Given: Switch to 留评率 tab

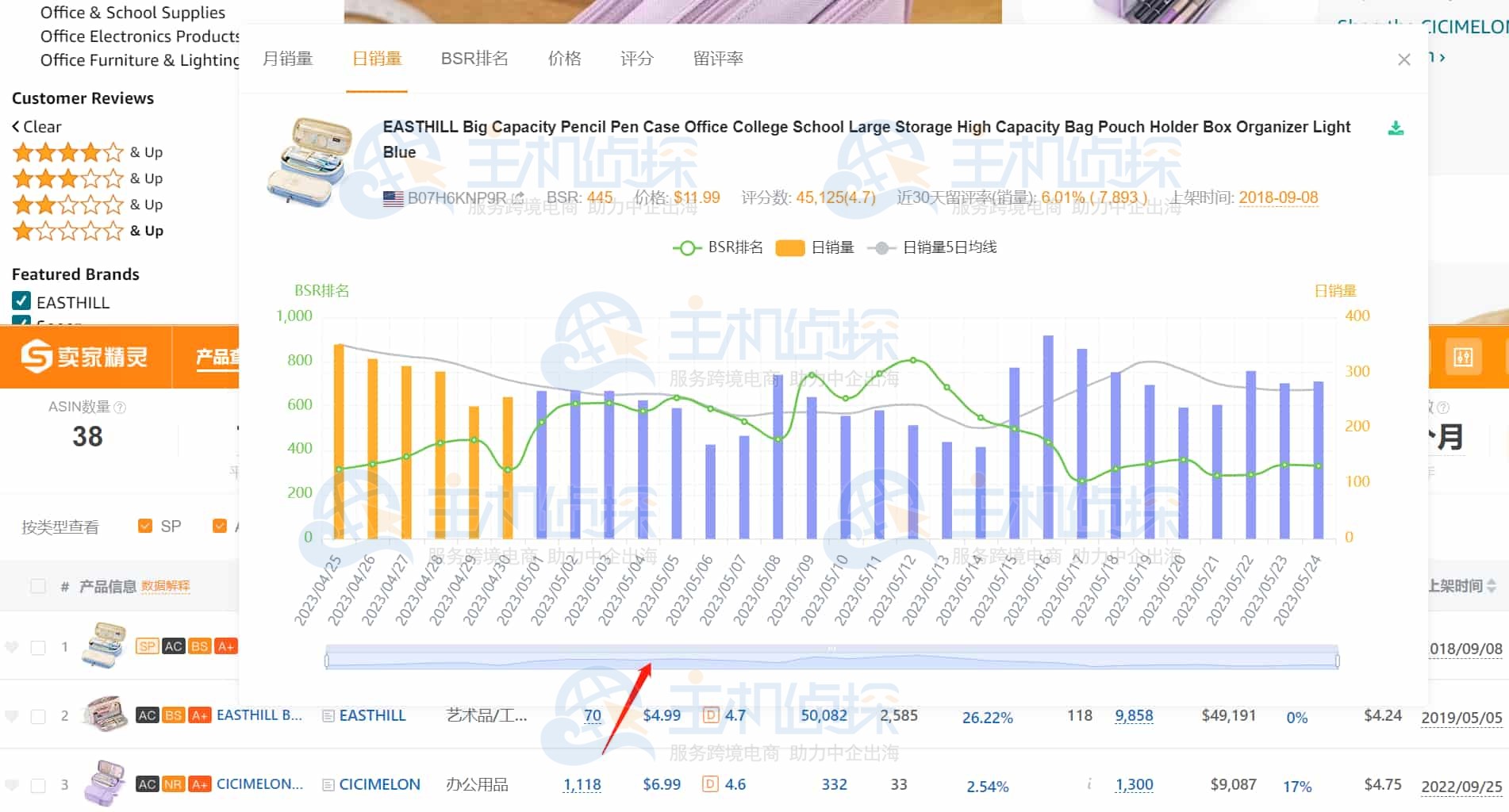Looking at the screenshot, I should (x=718, y=59).
